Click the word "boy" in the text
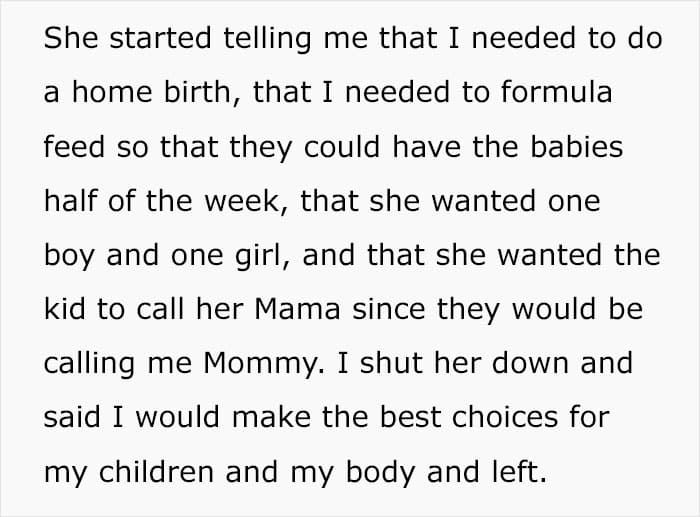The width and height of the screenshot is (700, 517). (x=69, y=256)
